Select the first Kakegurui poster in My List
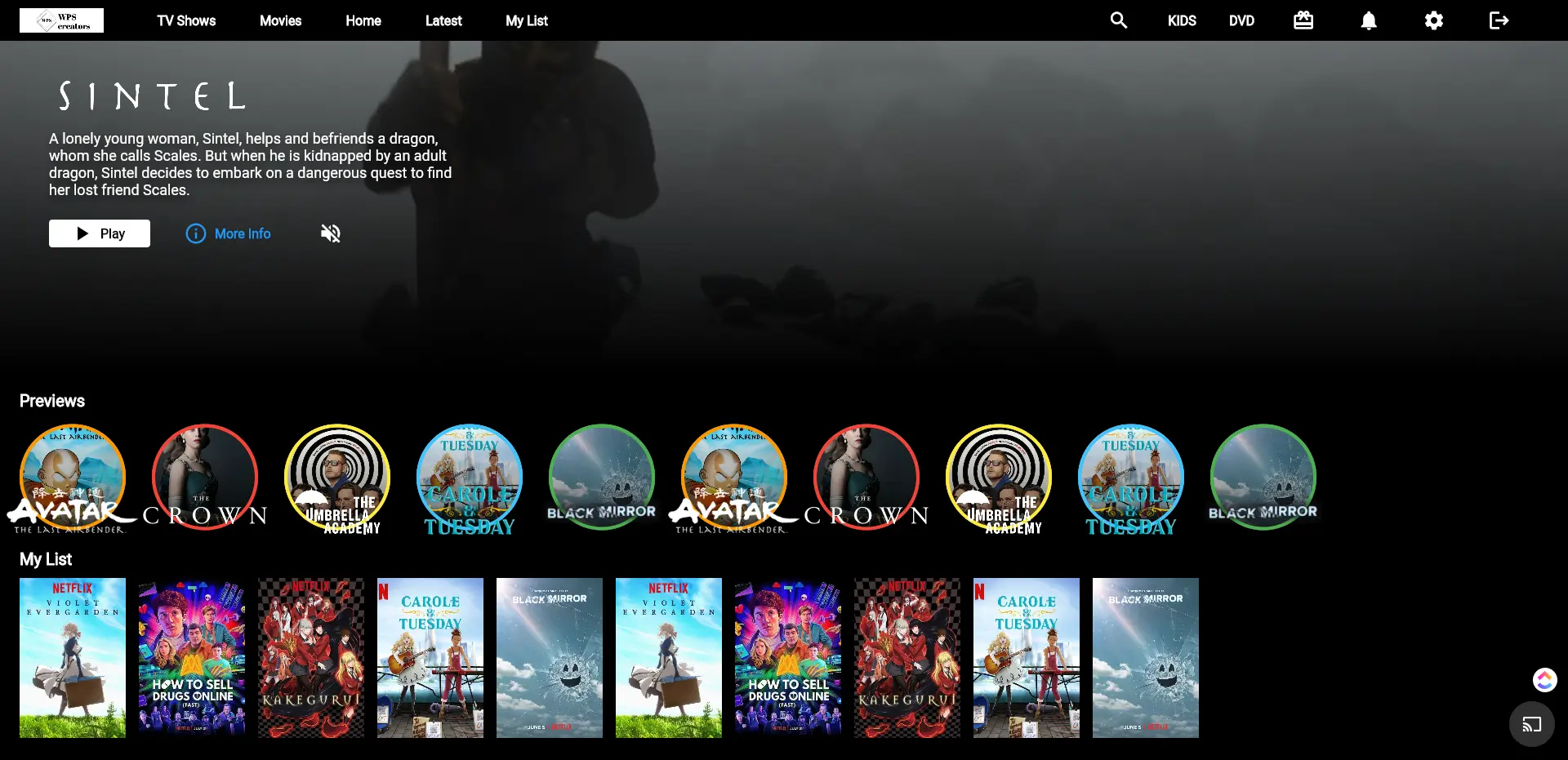Screen dimensions: 1568x760 point(311,658)
